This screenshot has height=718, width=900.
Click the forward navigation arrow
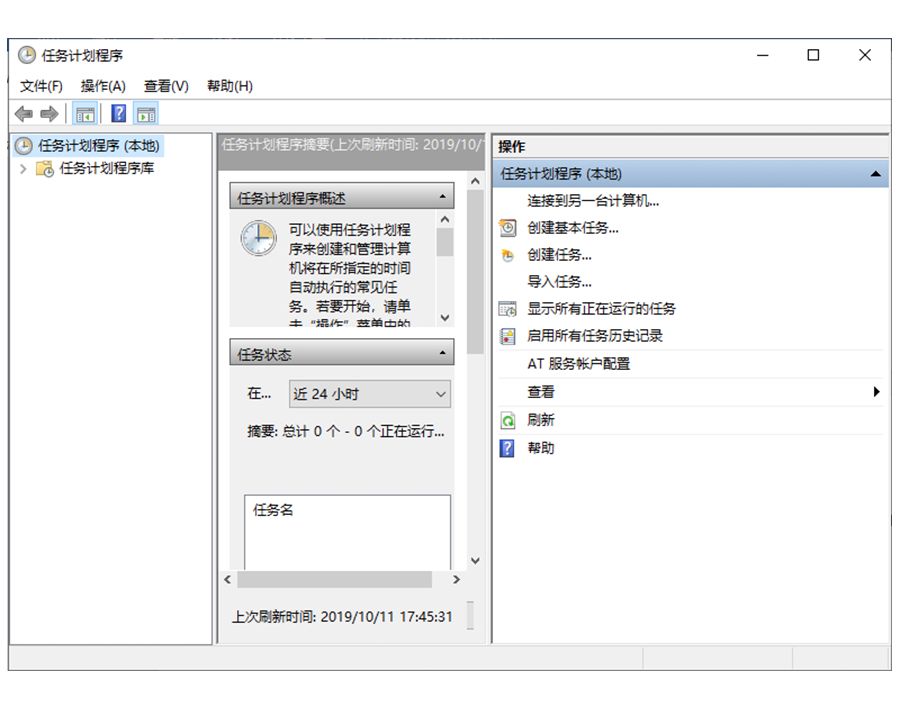point(48,113)
